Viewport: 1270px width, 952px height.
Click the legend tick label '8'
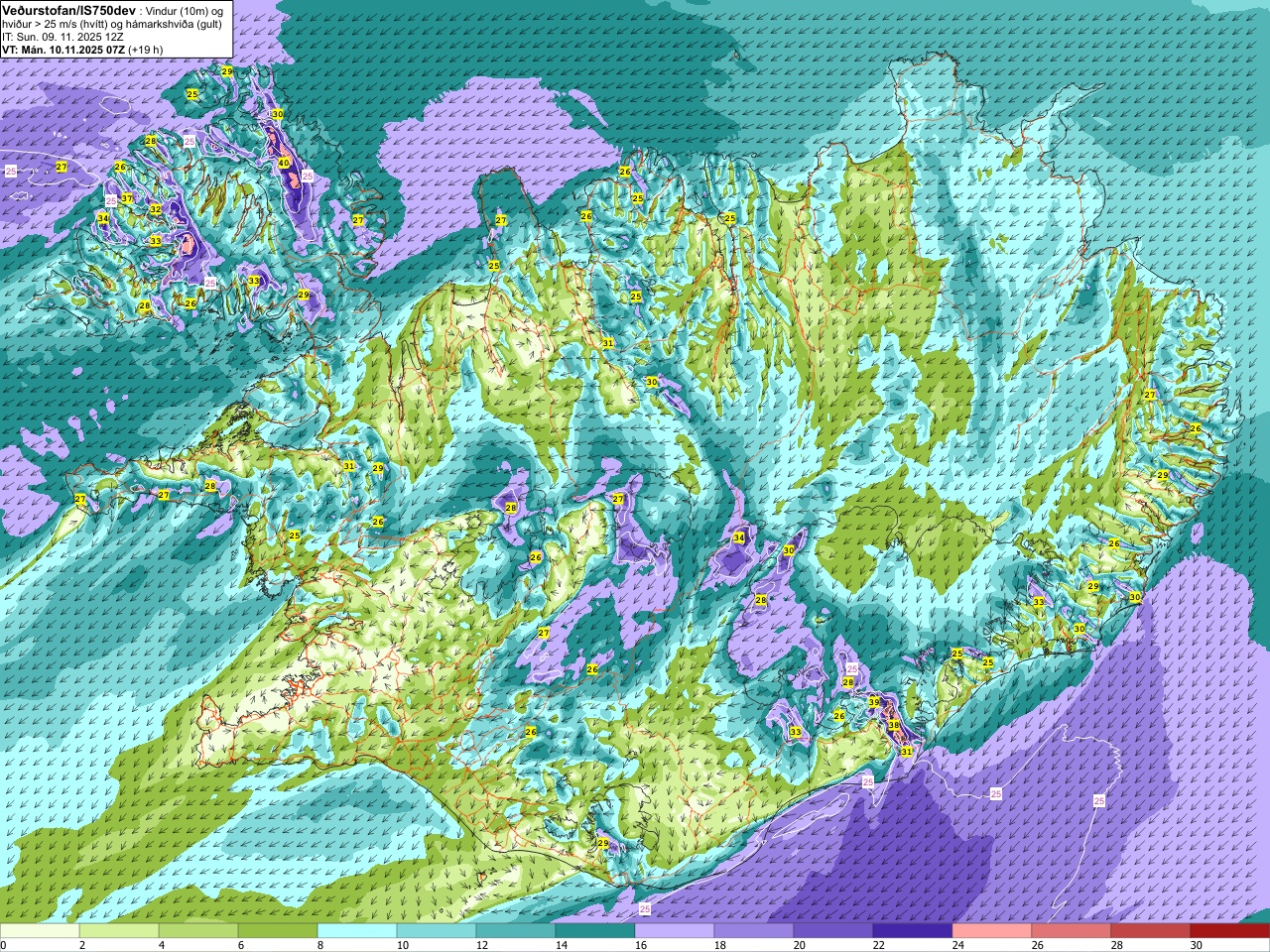click(320, 945)
